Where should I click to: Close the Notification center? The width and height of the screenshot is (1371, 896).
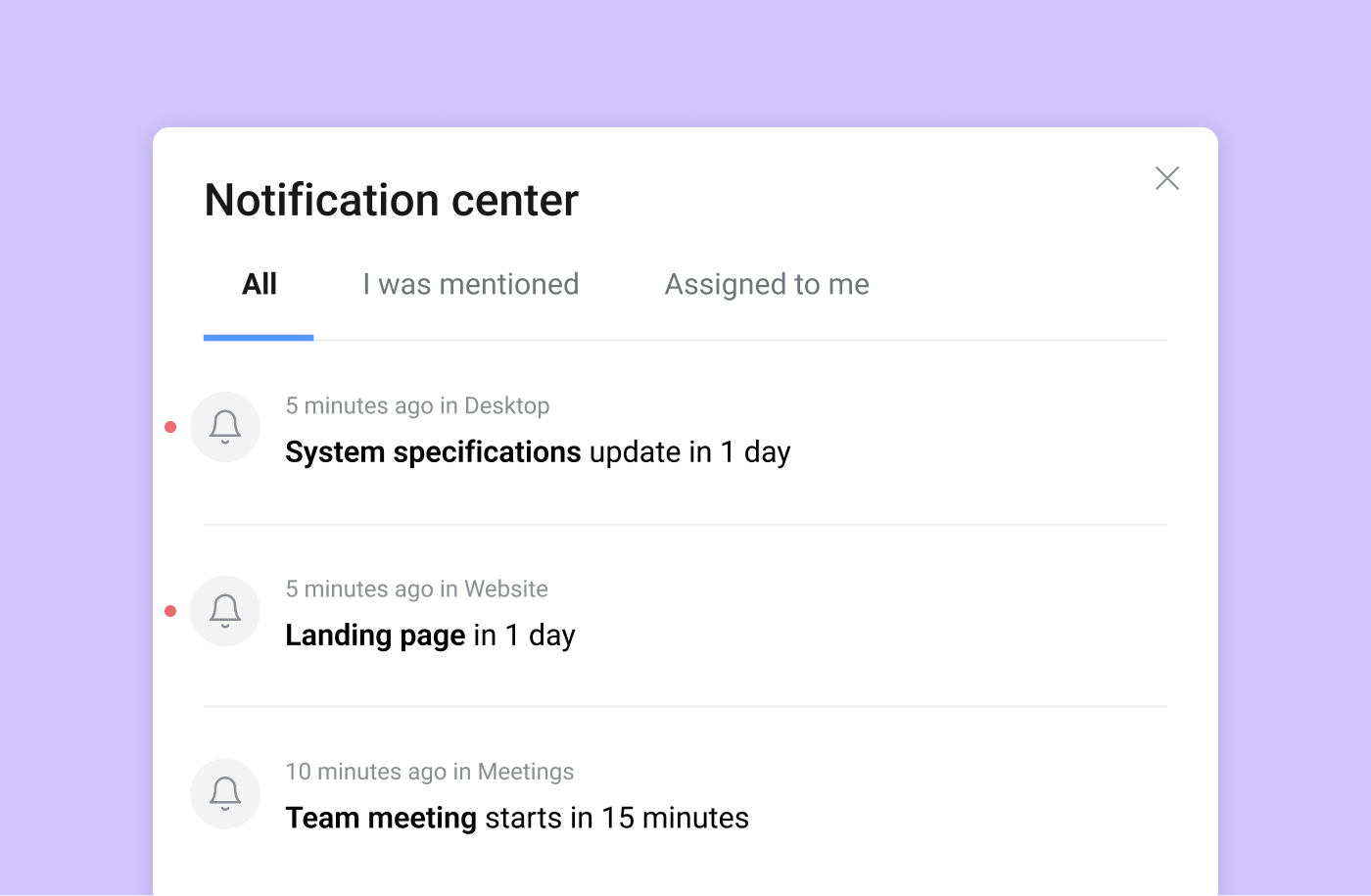coord(1166,178)
